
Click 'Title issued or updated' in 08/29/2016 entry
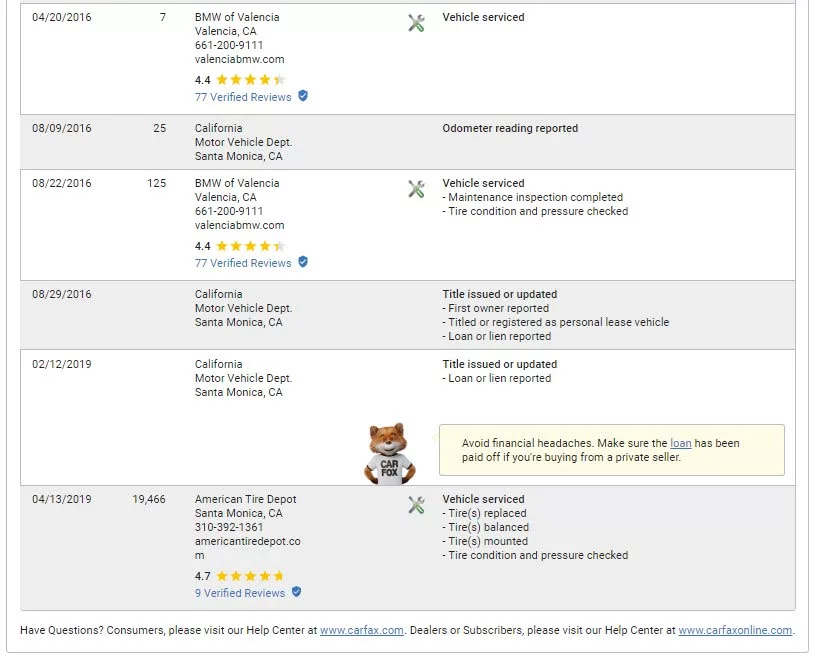click(x=499, y=294)
